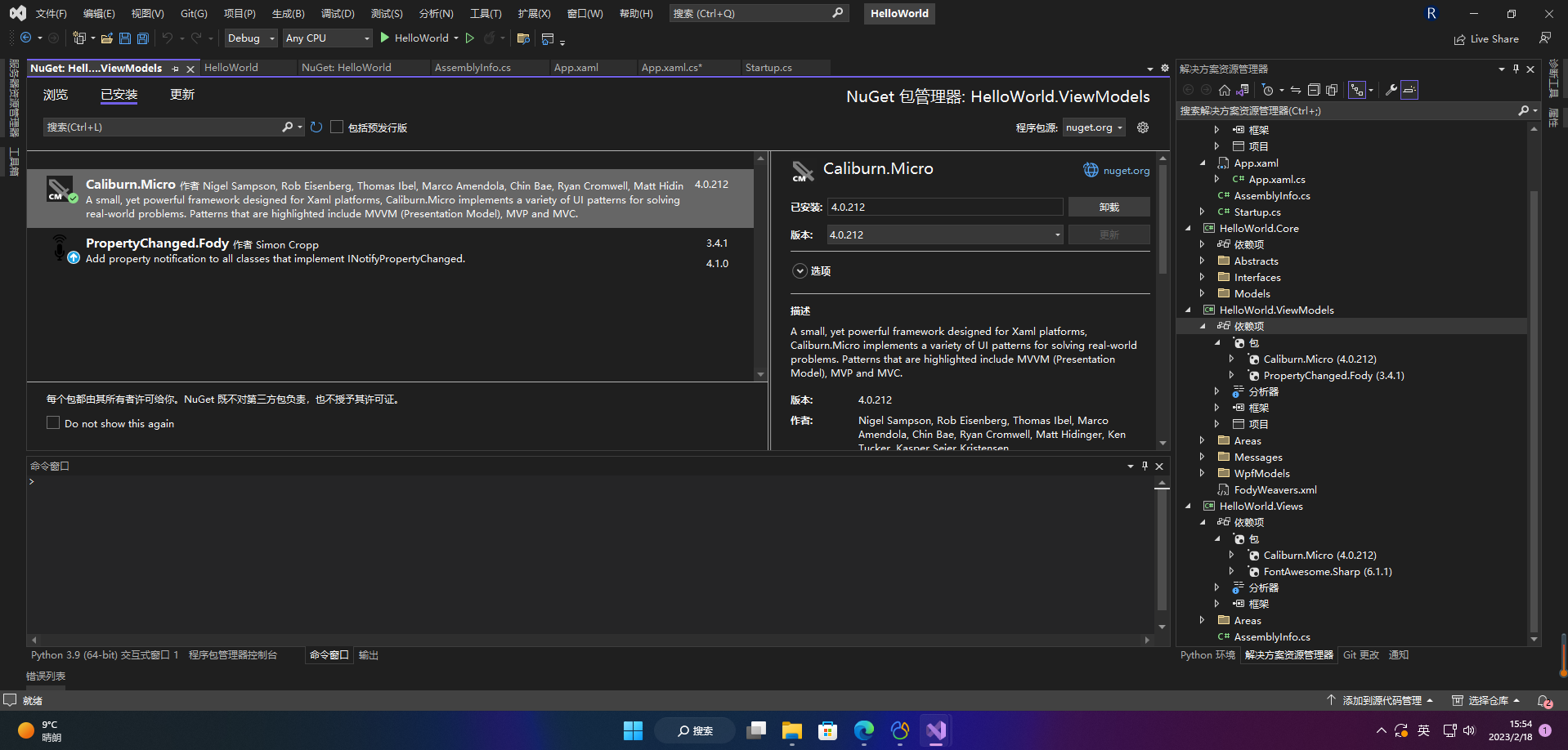Open Properties wrench icon in Solution Explorer

pos(1391,90)
